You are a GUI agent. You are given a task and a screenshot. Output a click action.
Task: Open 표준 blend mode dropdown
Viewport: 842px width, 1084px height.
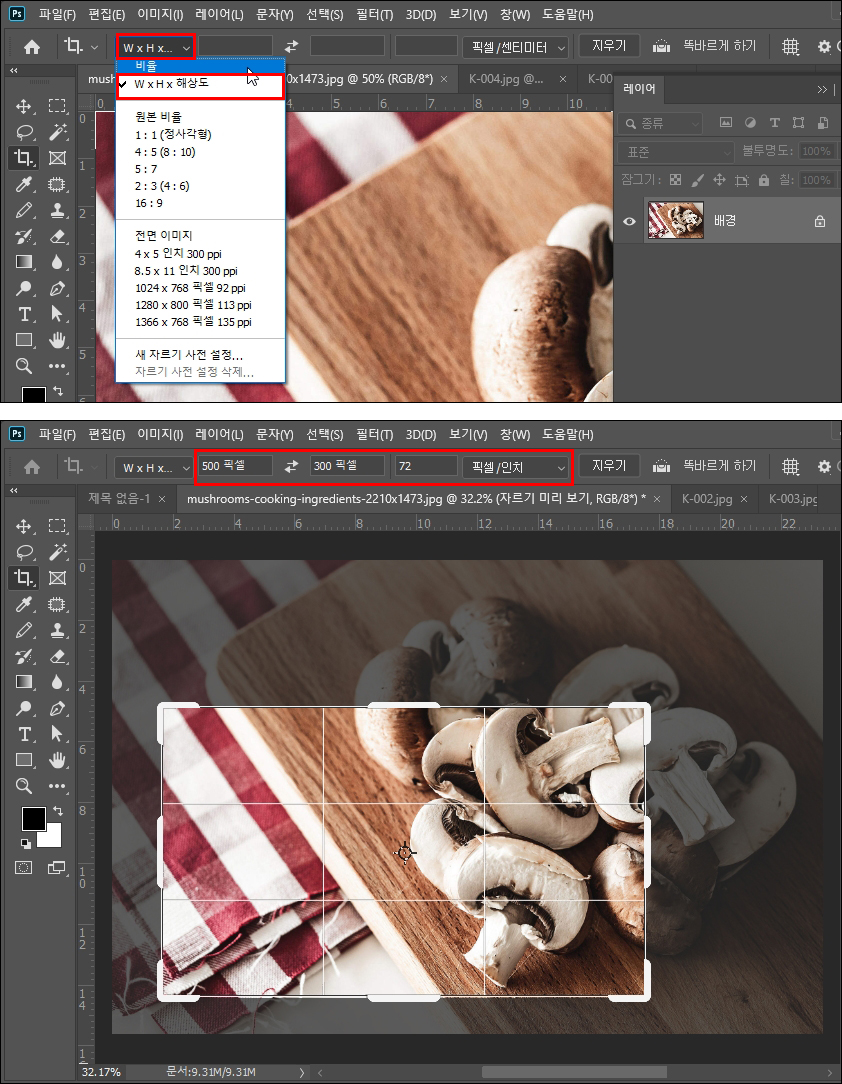[x=675, y=151]
